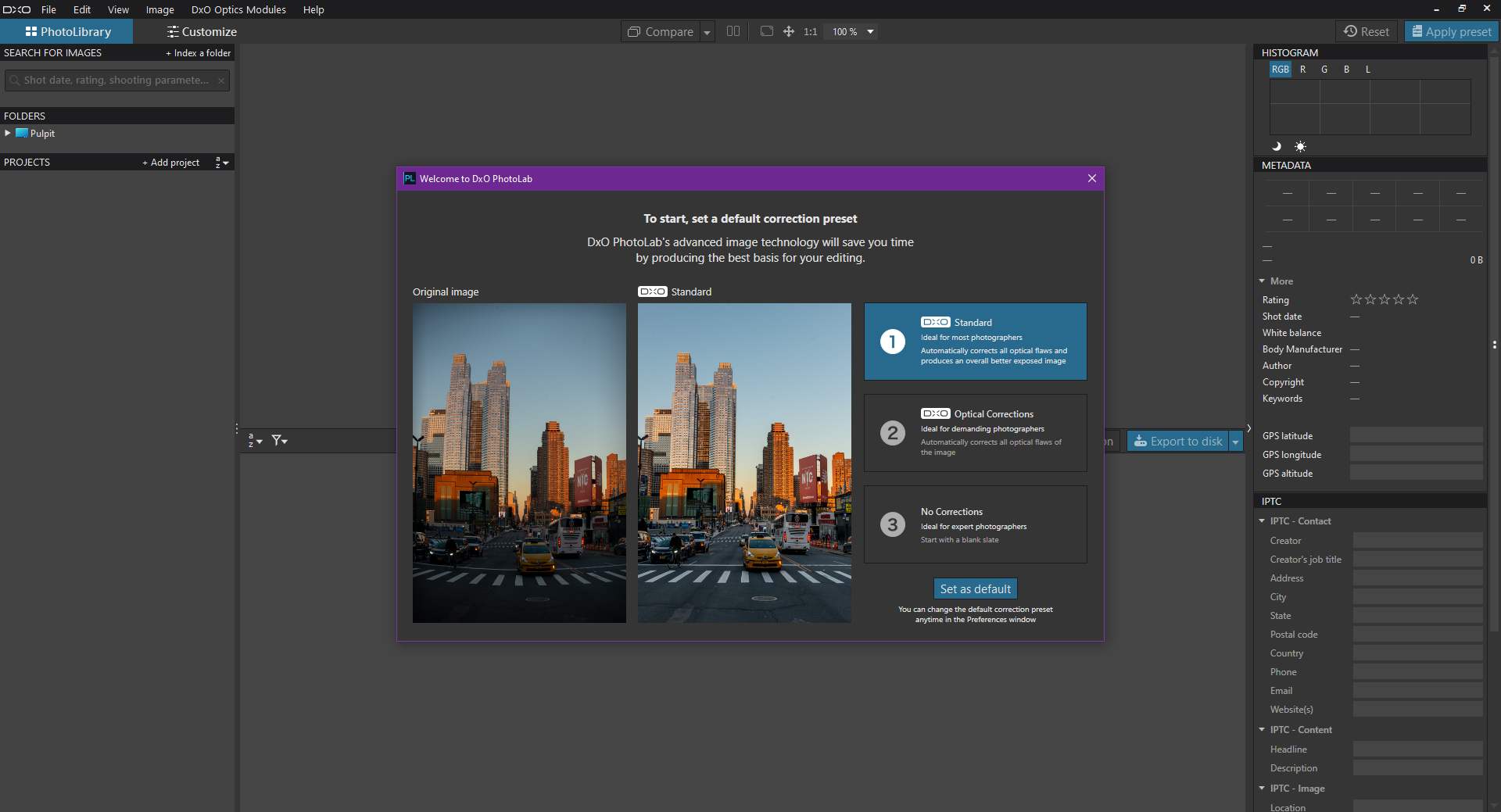Click the Apply preset button

coord(1452,31)
